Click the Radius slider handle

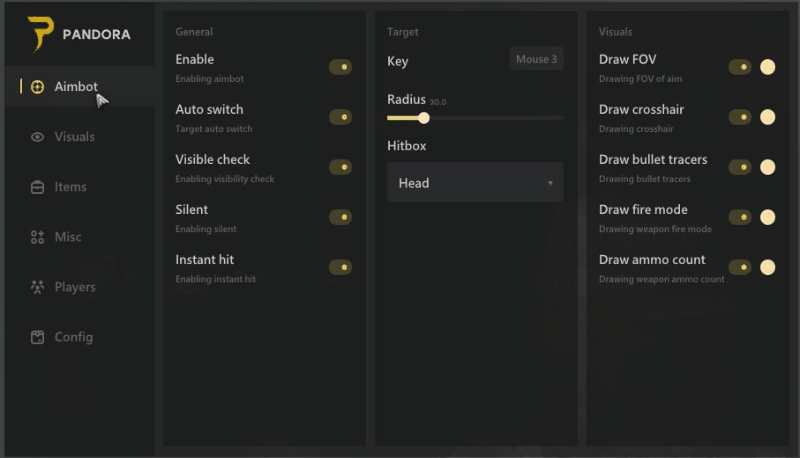tap(424, 118)
